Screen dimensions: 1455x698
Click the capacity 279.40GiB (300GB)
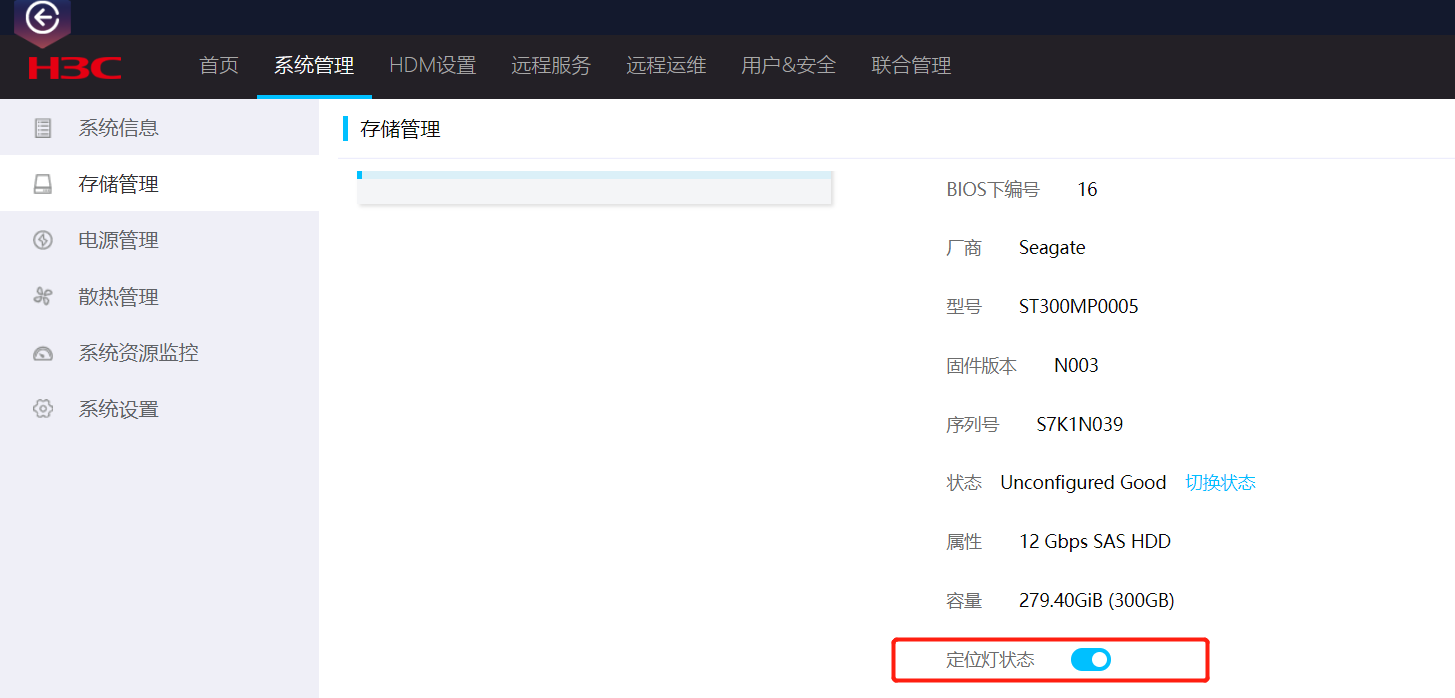[1096, 601]
